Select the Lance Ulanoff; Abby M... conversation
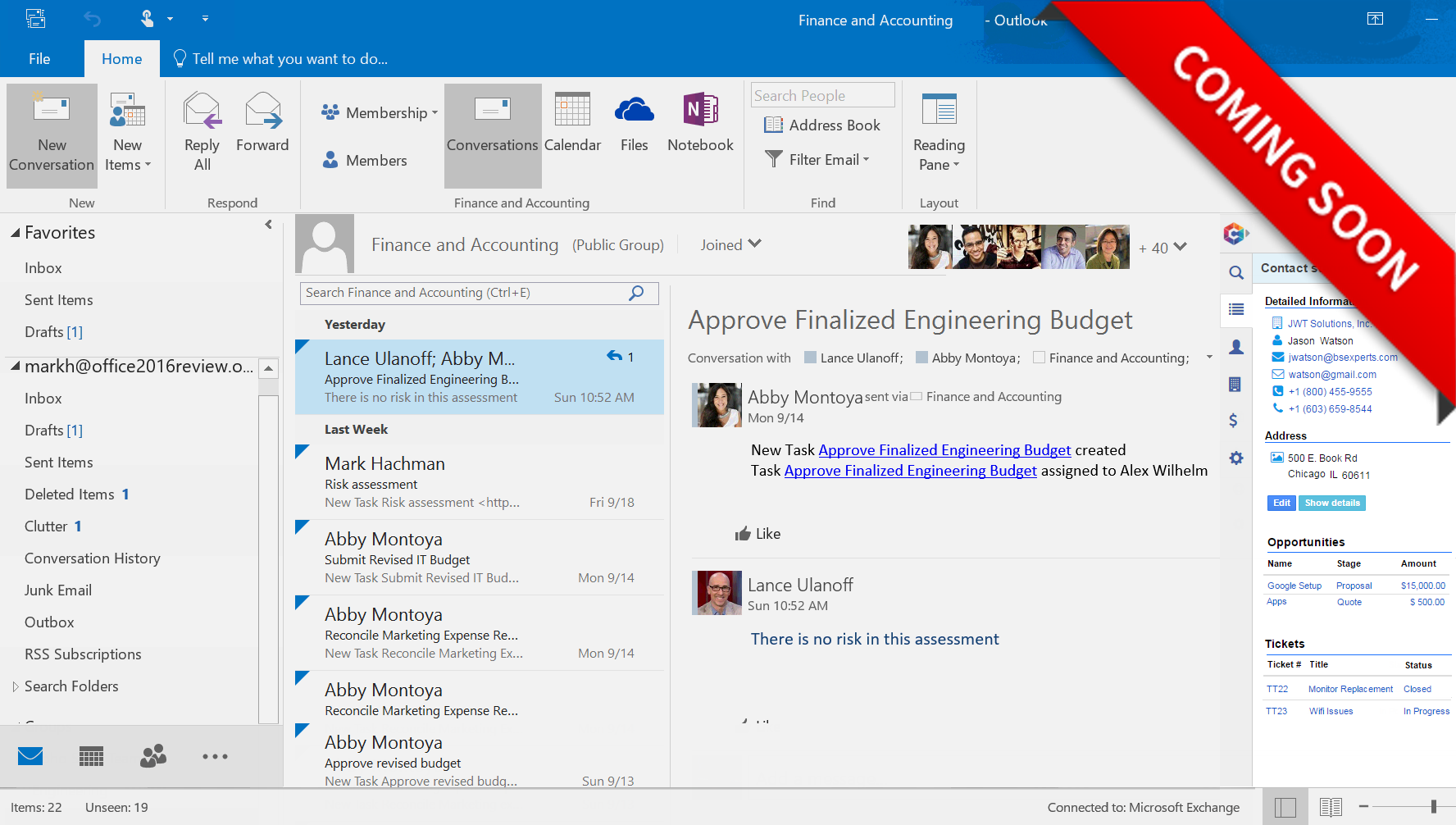The width and height of the screenshot is (1456, 825). tap(480, 377)
